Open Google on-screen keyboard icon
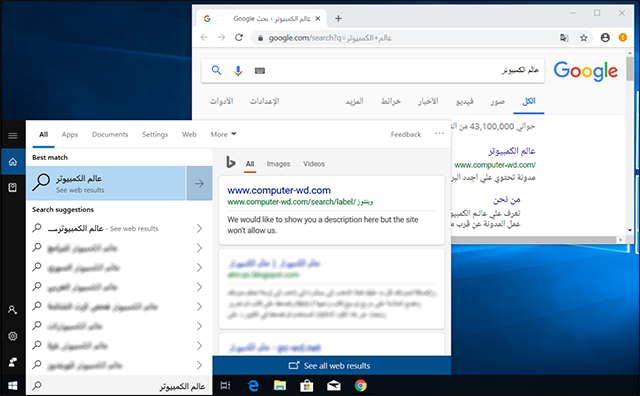 pos(260,71)
